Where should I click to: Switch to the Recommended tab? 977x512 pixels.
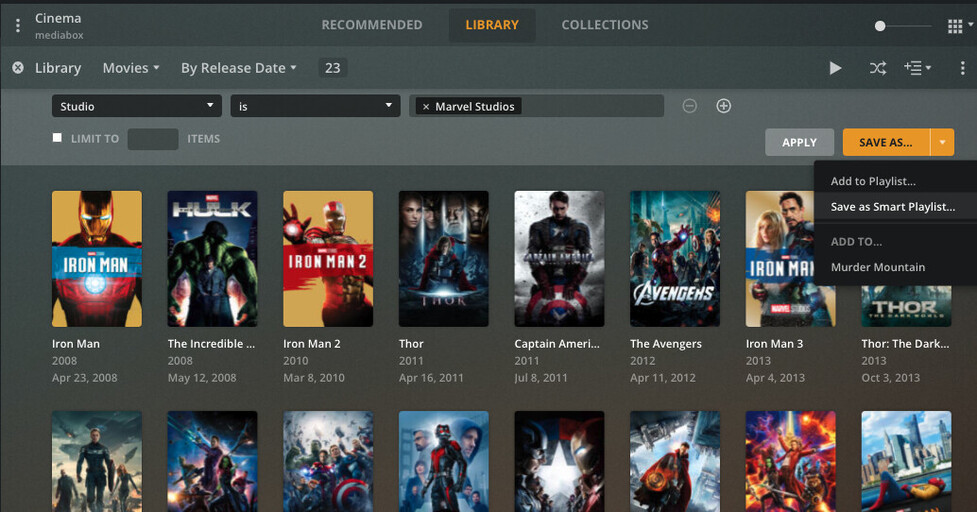(372, 25)
